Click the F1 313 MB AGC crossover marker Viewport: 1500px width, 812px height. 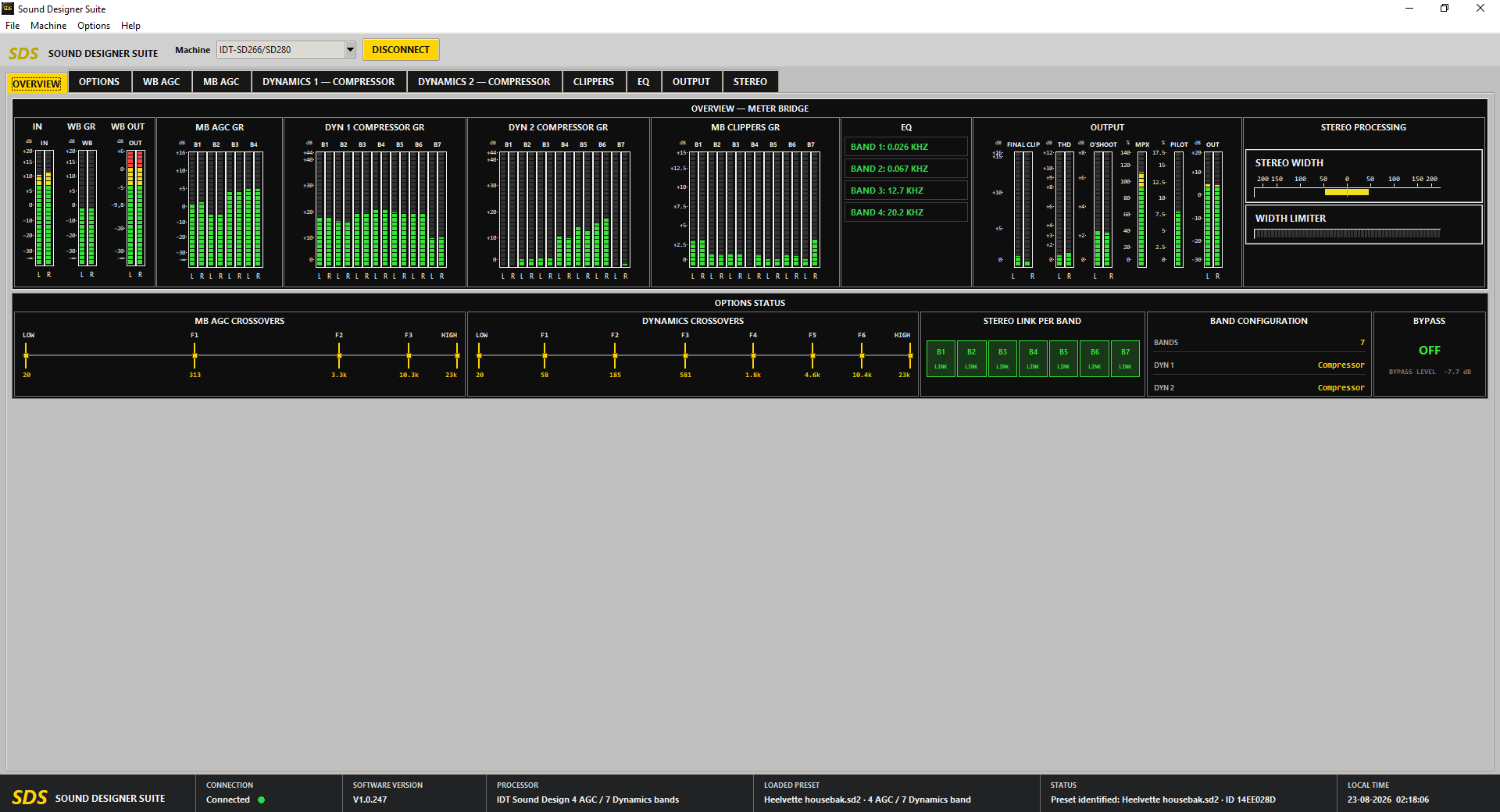coord(195,356)
